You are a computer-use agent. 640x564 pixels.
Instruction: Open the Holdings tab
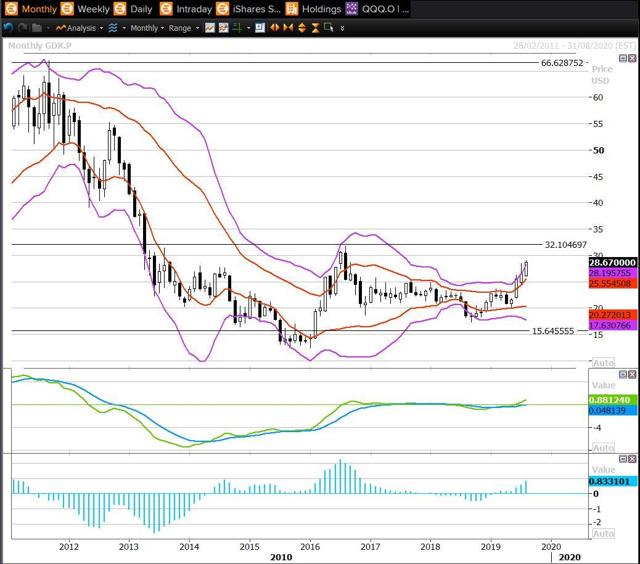pyautogui.click(x=313, y=9)
